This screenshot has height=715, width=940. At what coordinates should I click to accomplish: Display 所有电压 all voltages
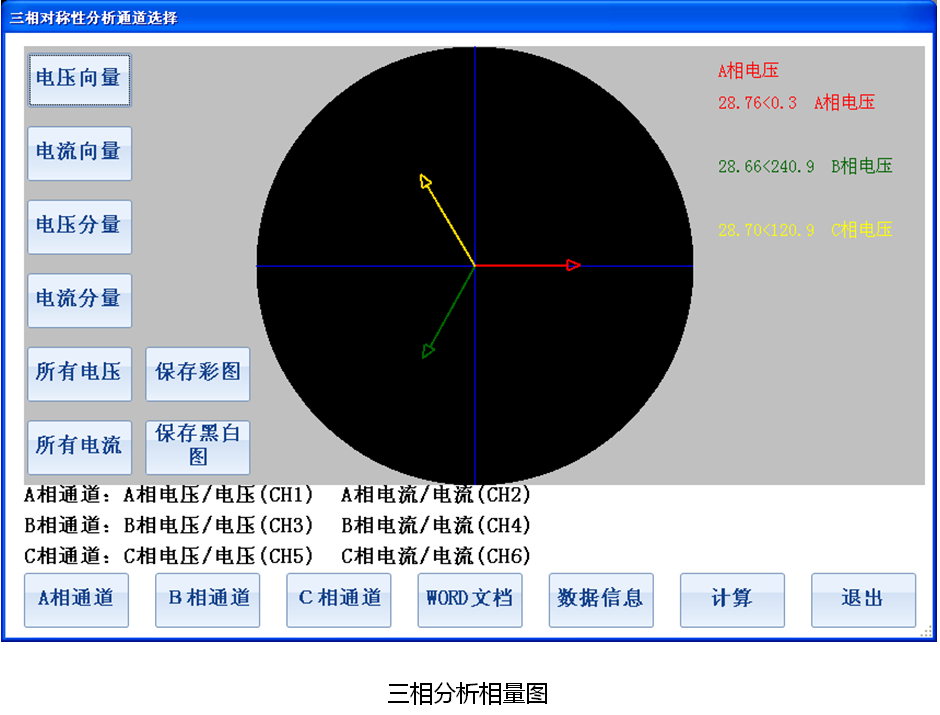pos(79,374)
